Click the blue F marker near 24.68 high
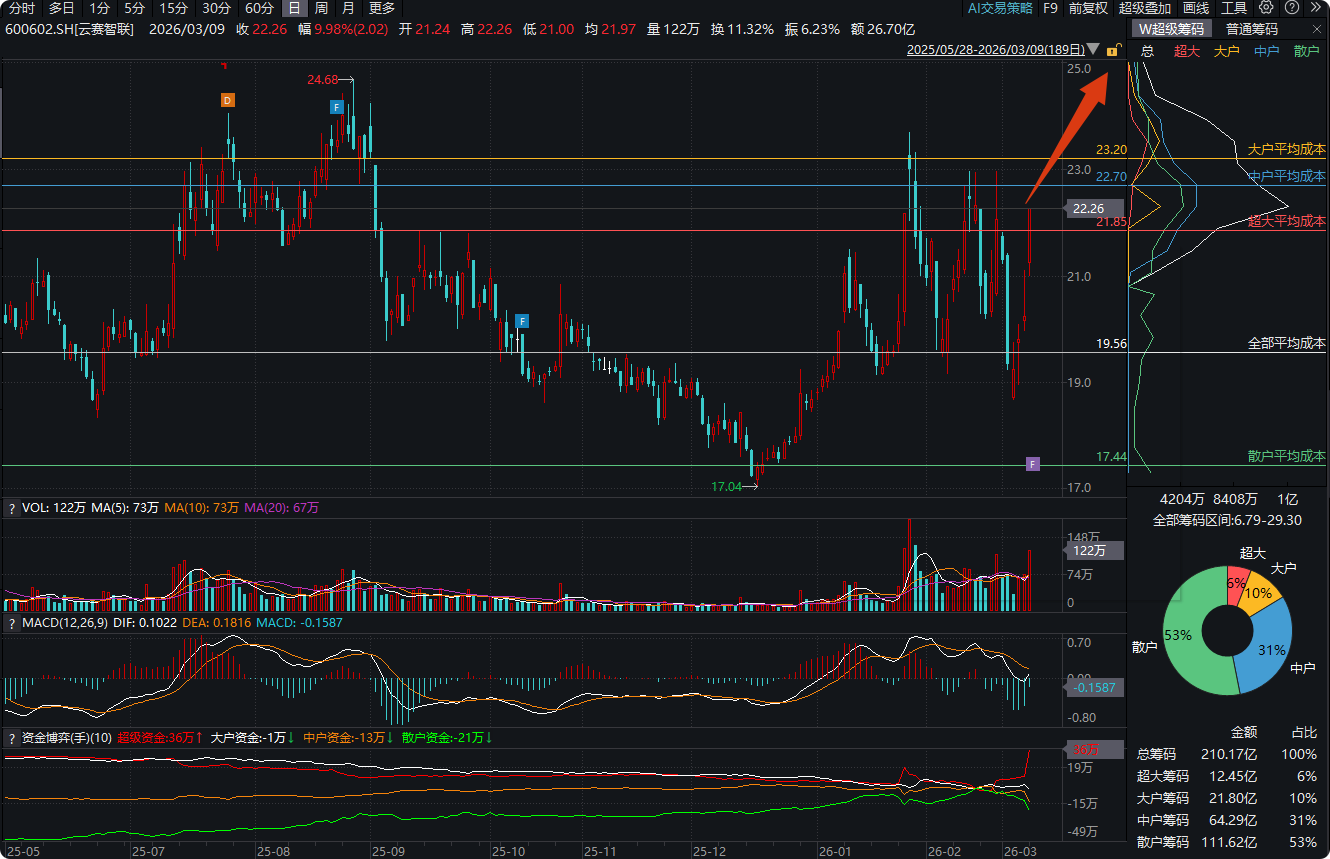 (x=337, y=107)
